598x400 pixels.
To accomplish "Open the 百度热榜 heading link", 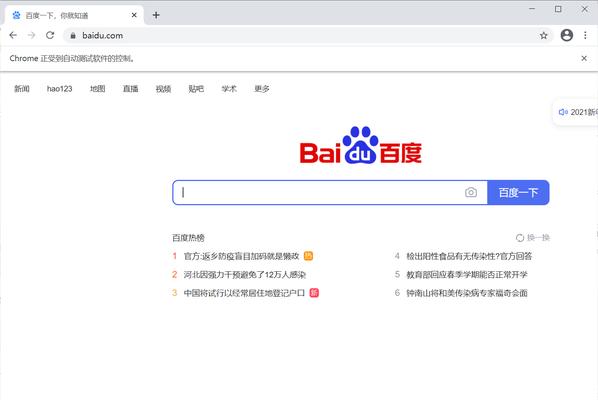I will (x=188, y=238).
